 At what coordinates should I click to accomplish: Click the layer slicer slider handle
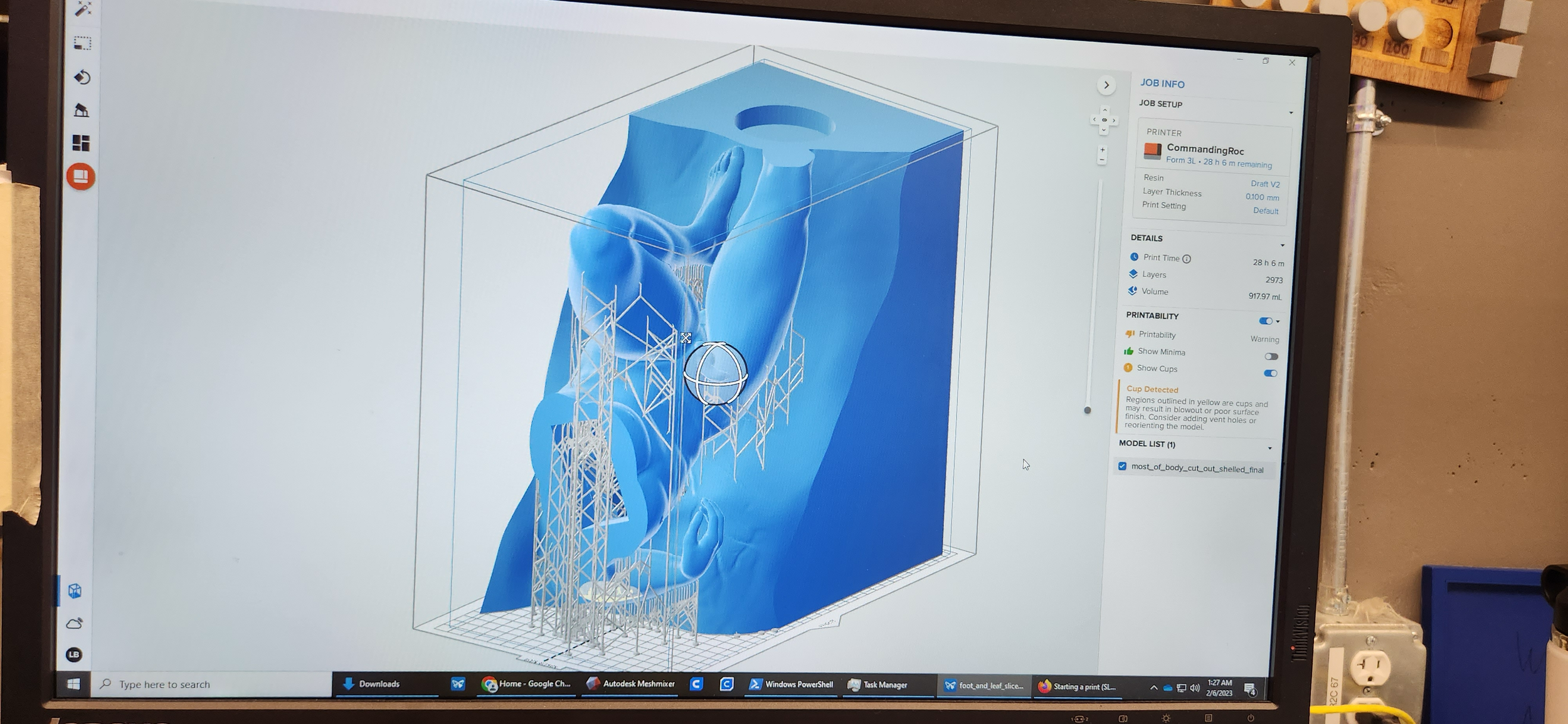pyautogui.click(x=1088, y=411)
